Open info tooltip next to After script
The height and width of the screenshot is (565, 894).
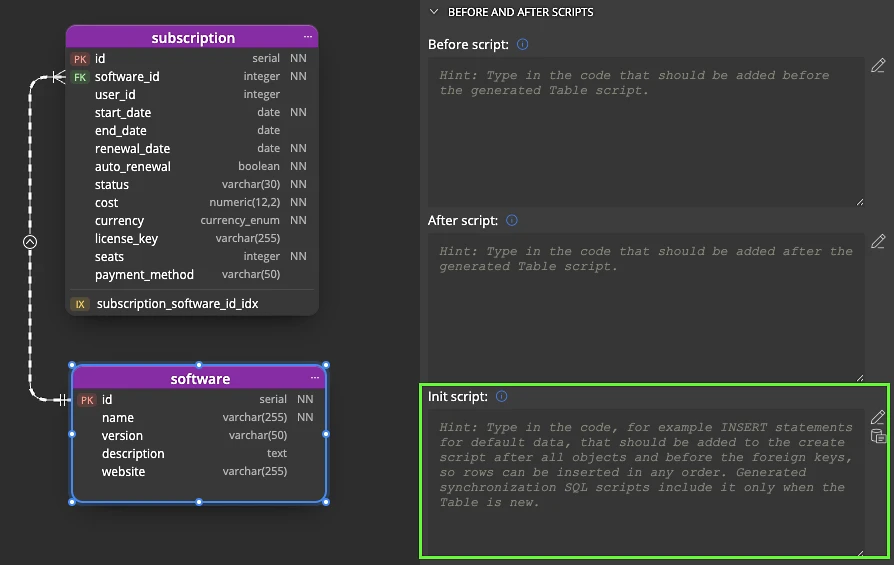click(512, 221)
